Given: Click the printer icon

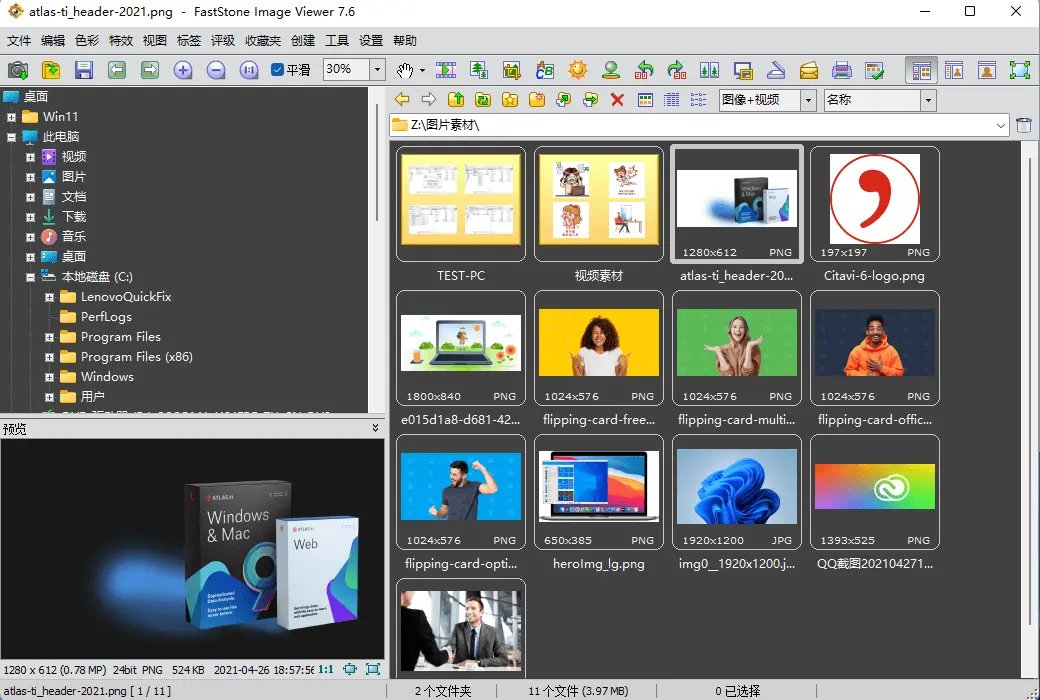Looking at the screenshot, I should (842, 70).
